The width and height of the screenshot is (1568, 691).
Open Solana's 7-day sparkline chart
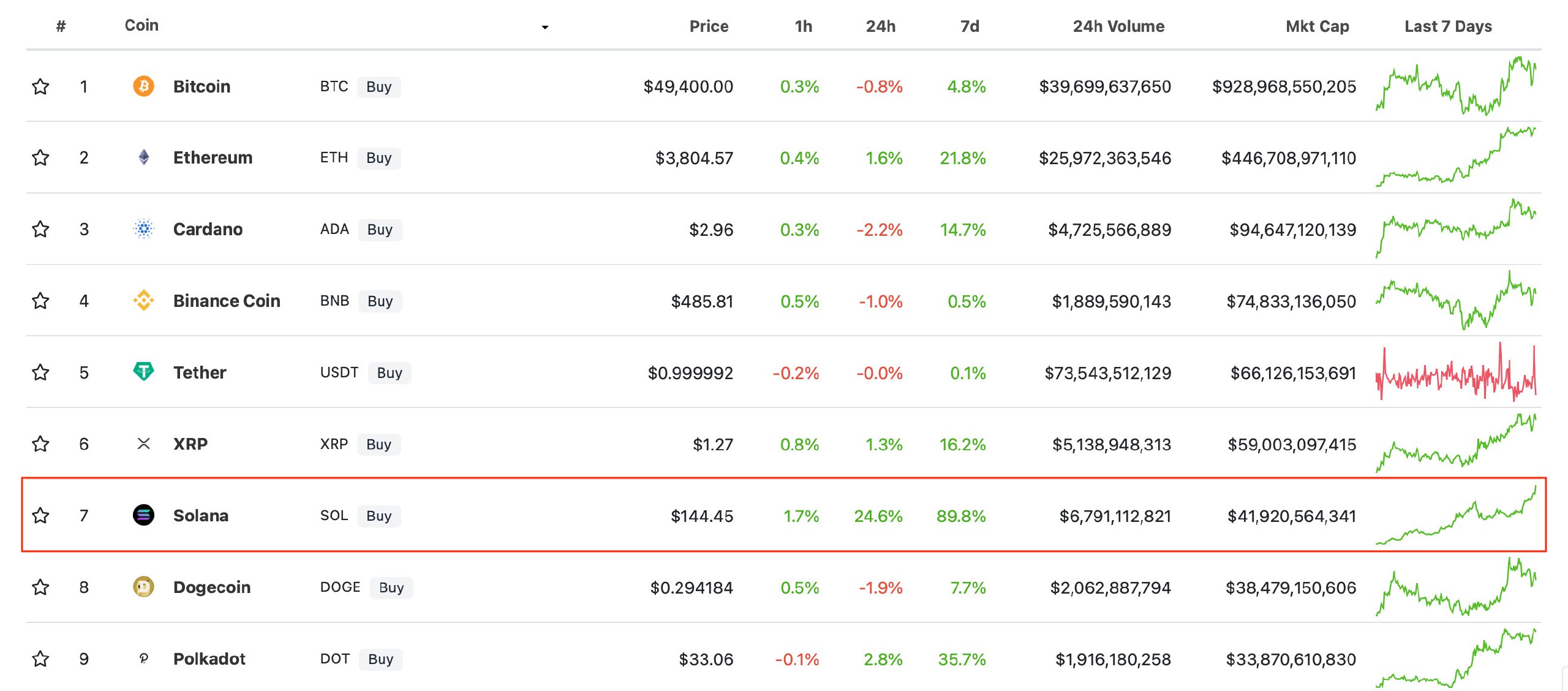pyautogui.click(x=1456, y=515)
